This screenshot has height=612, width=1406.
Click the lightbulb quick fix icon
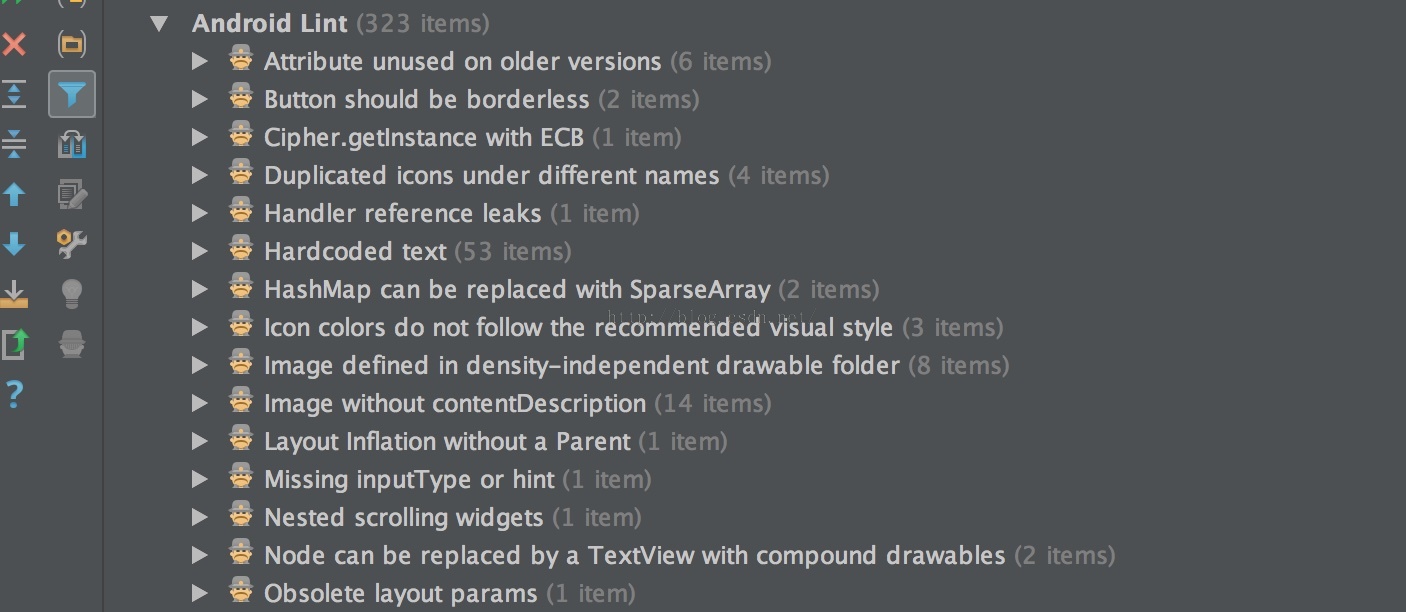pyautogui.click(x=72, y=293)
